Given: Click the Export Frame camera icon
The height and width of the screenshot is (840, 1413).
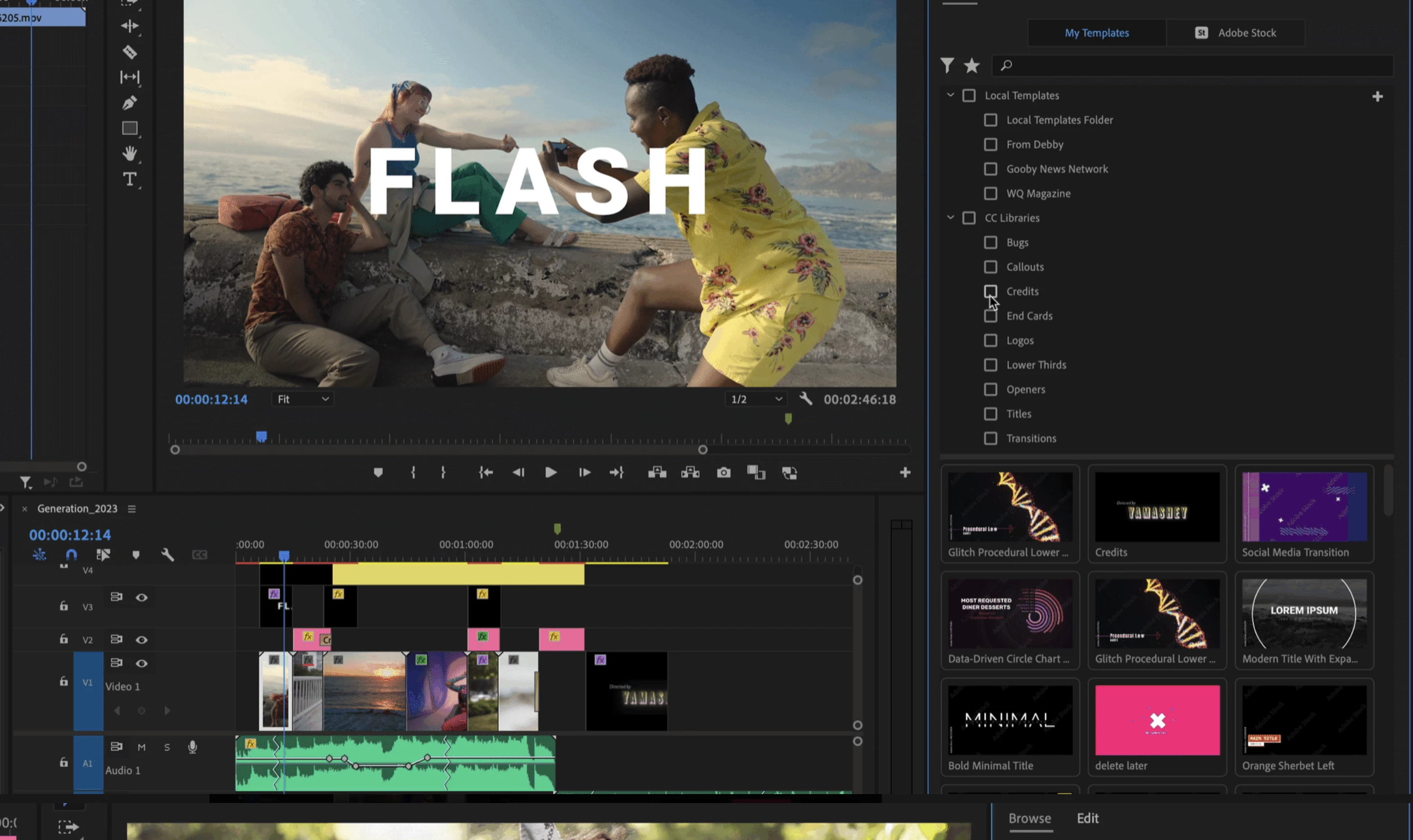Looking at the screenshot, I should (723, 472).
